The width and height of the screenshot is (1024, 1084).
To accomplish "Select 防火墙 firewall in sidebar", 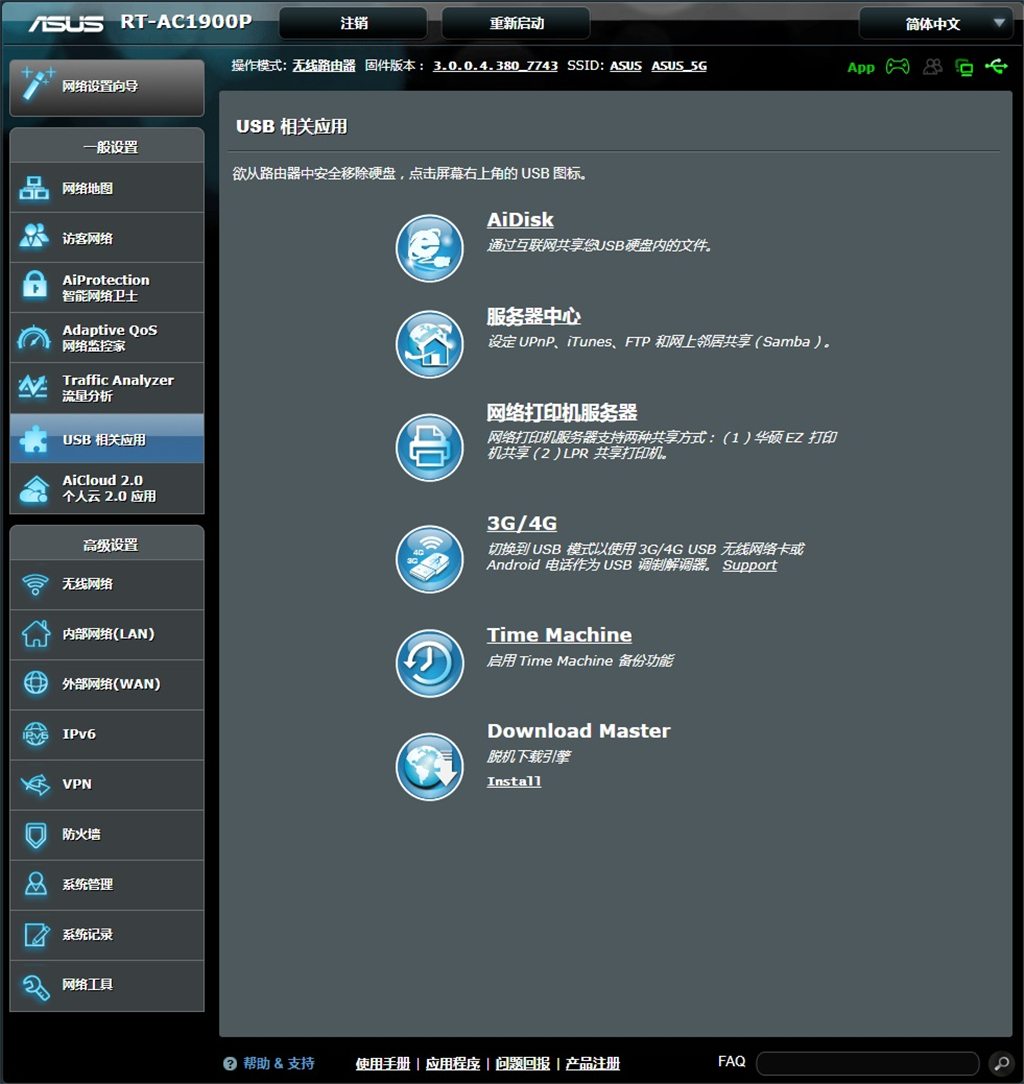I will 107,834.
